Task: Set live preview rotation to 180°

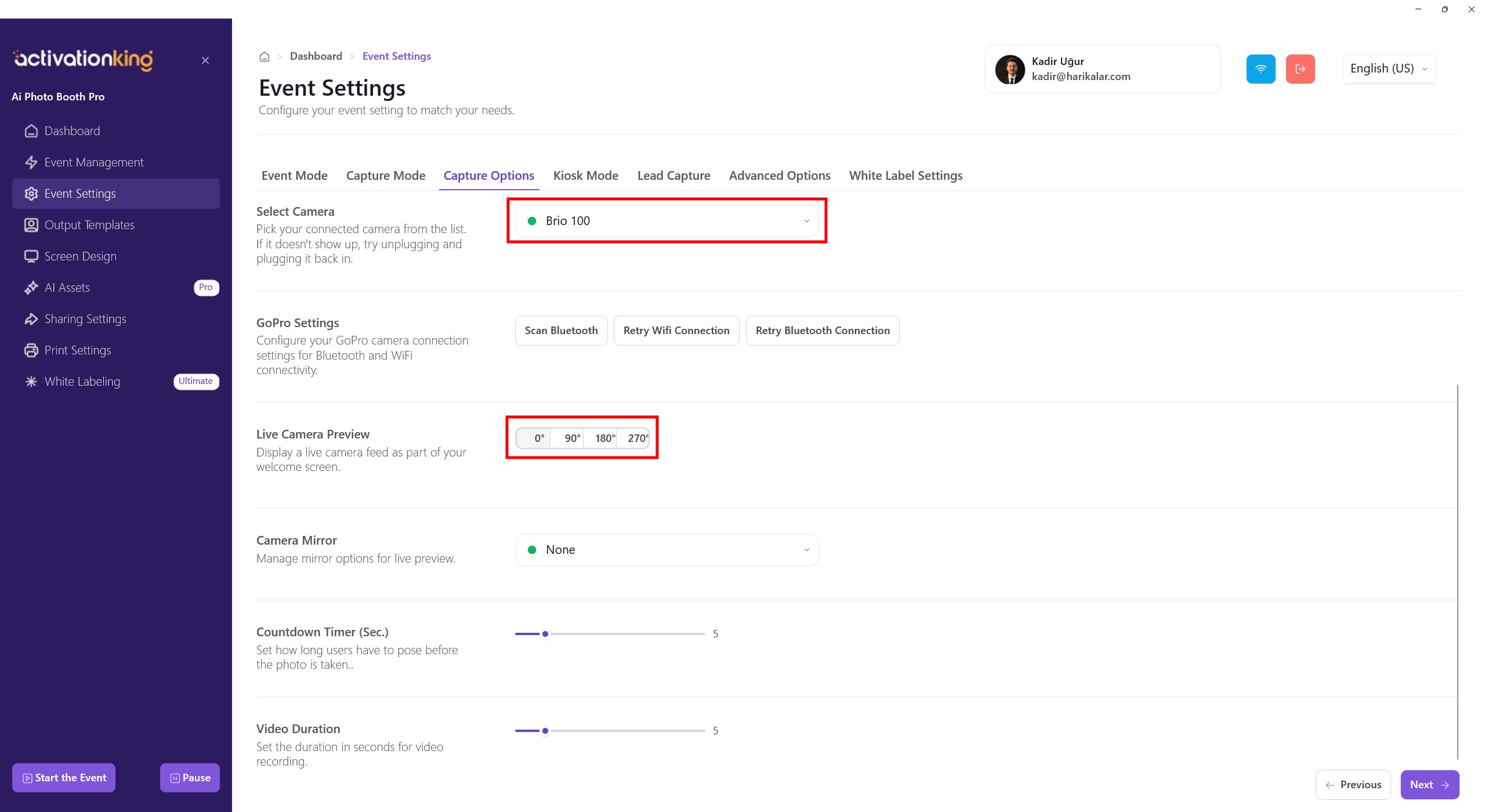Action: pyautogui.click(x=604, y=438)
